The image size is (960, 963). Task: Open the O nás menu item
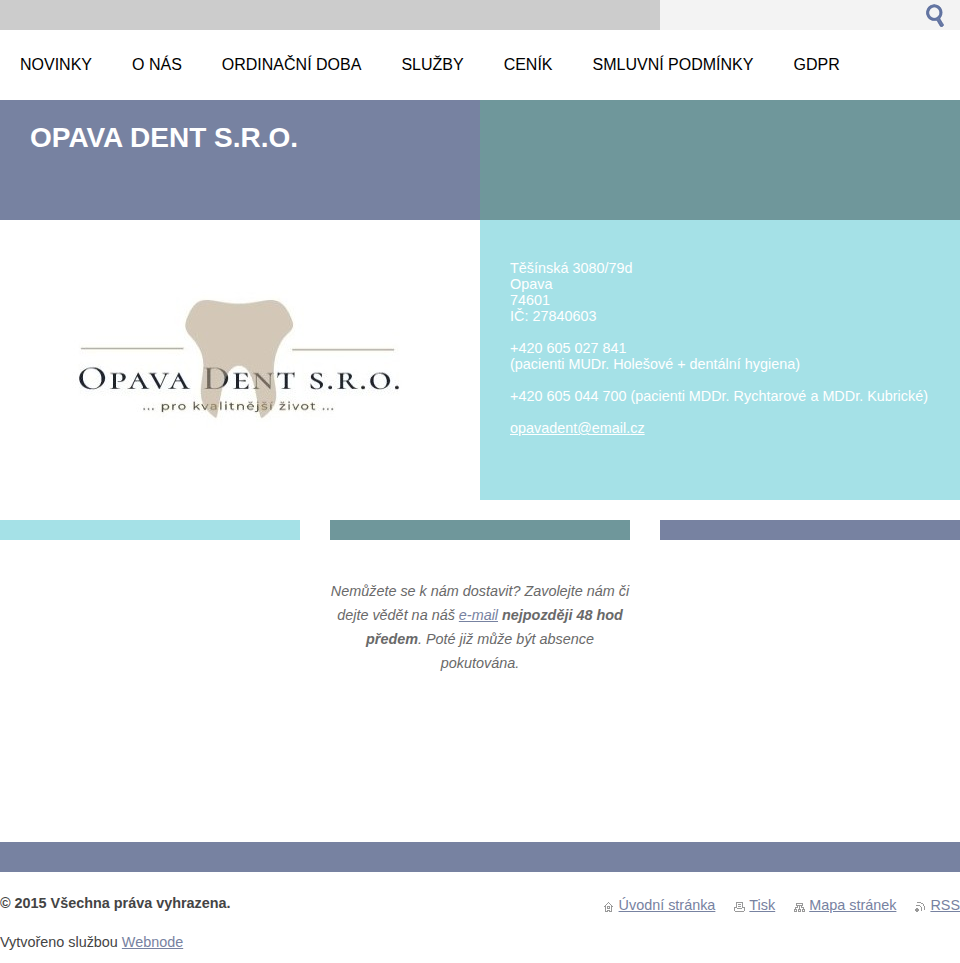click(x=157, y=64)
